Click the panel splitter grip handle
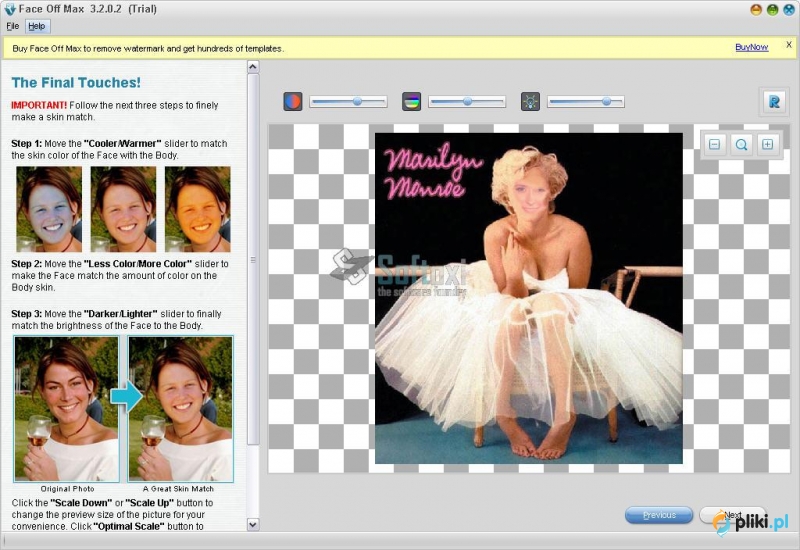 click(x=253, y=260)
